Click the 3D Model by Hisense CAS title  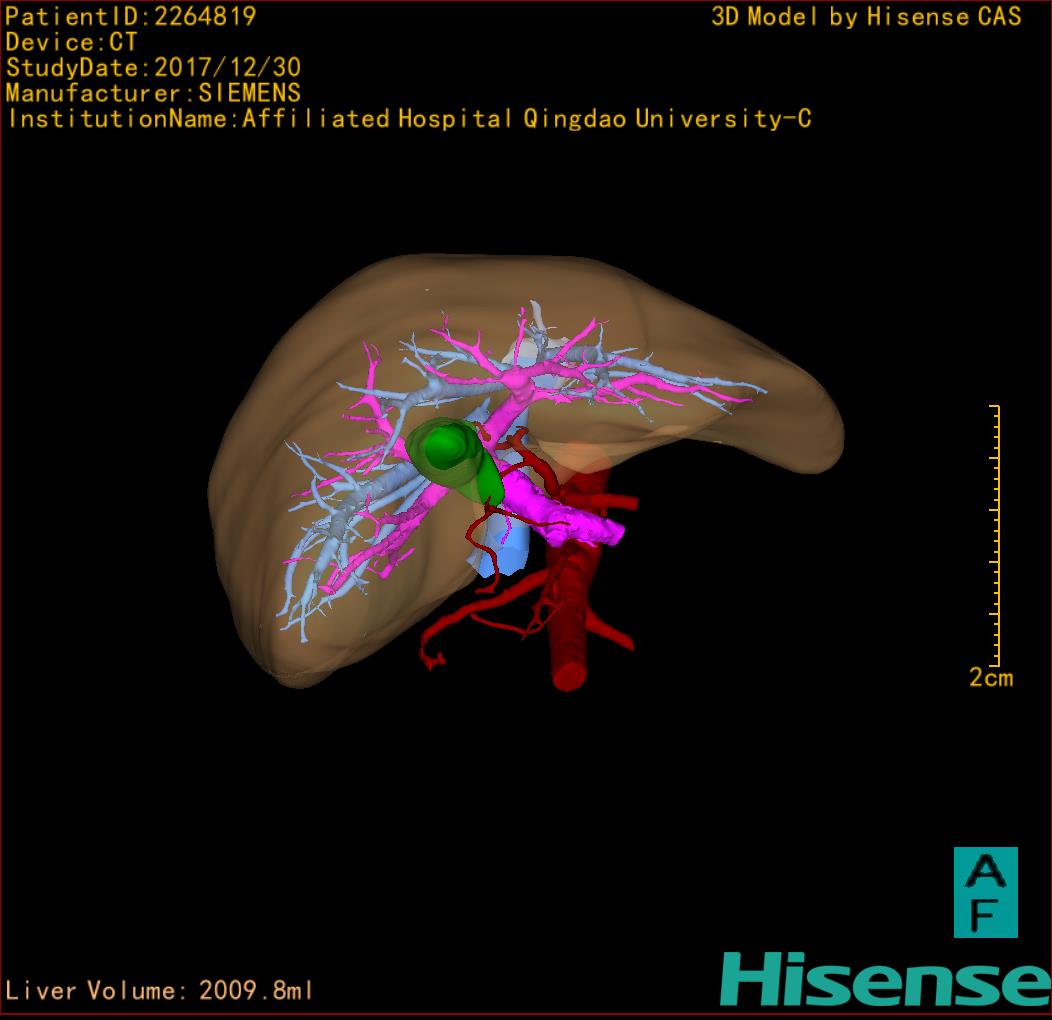866,16
